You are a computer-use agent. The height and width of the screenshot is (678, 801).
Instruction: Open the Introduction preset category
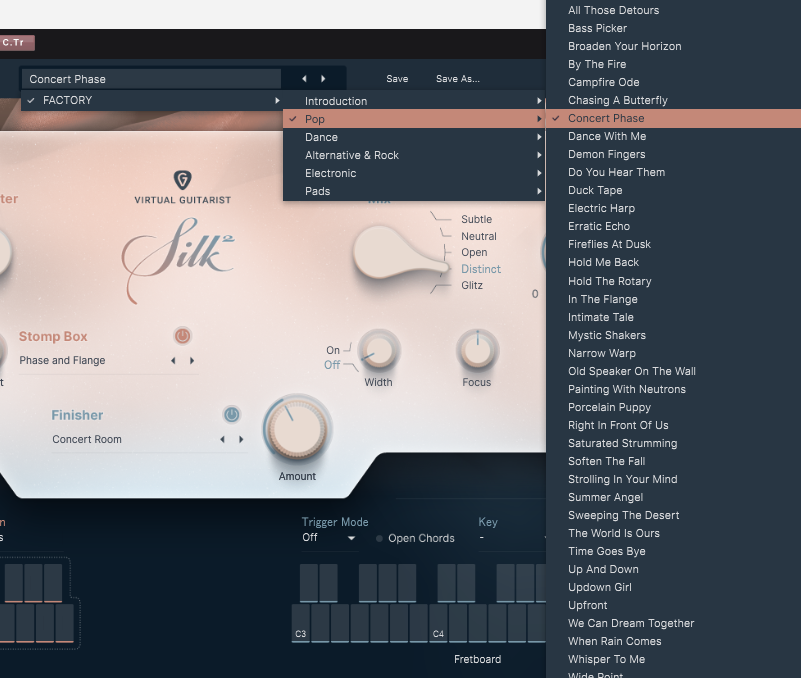414,101
